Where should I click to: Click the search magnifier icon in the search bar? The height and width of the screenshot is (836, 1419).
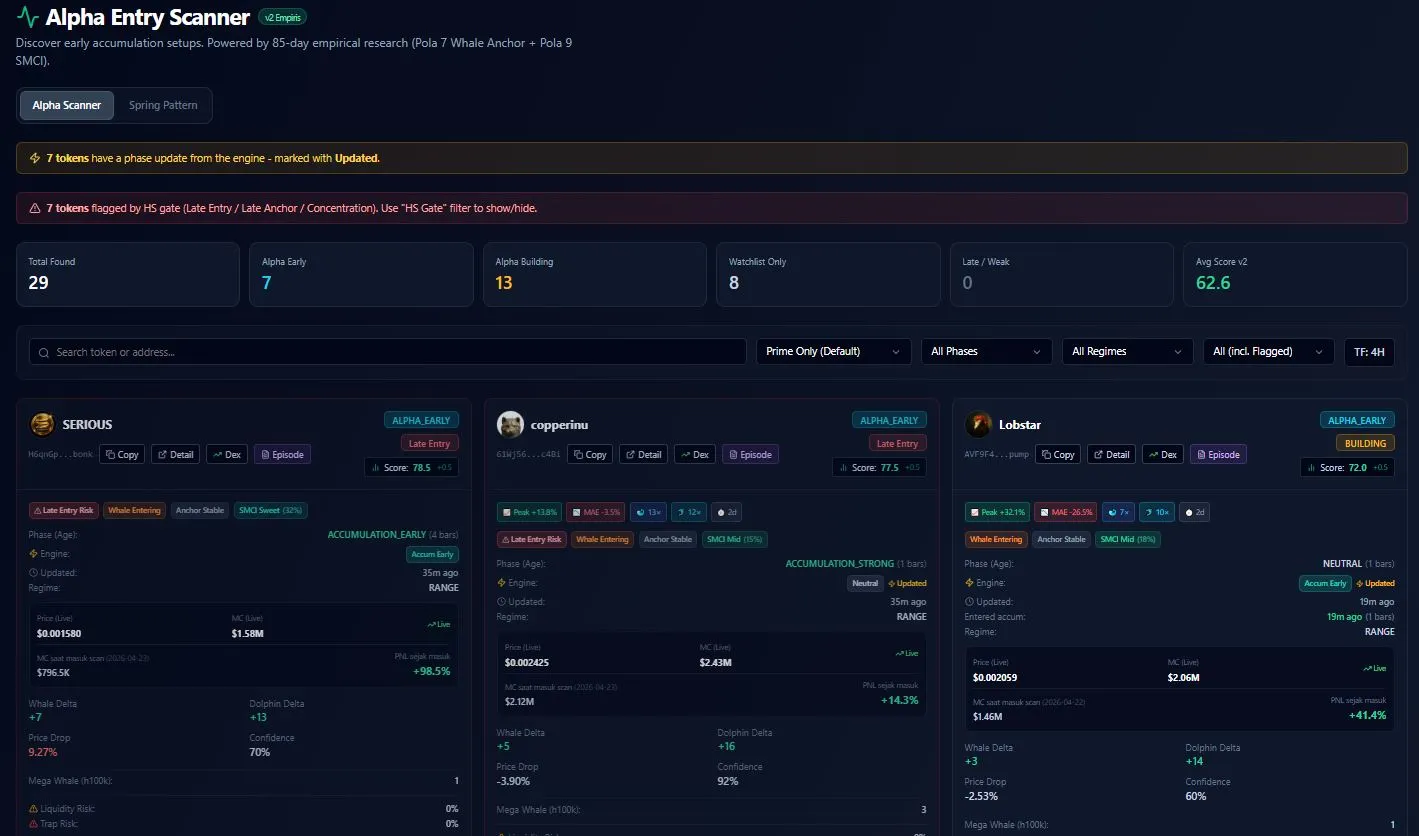[42, 352]
